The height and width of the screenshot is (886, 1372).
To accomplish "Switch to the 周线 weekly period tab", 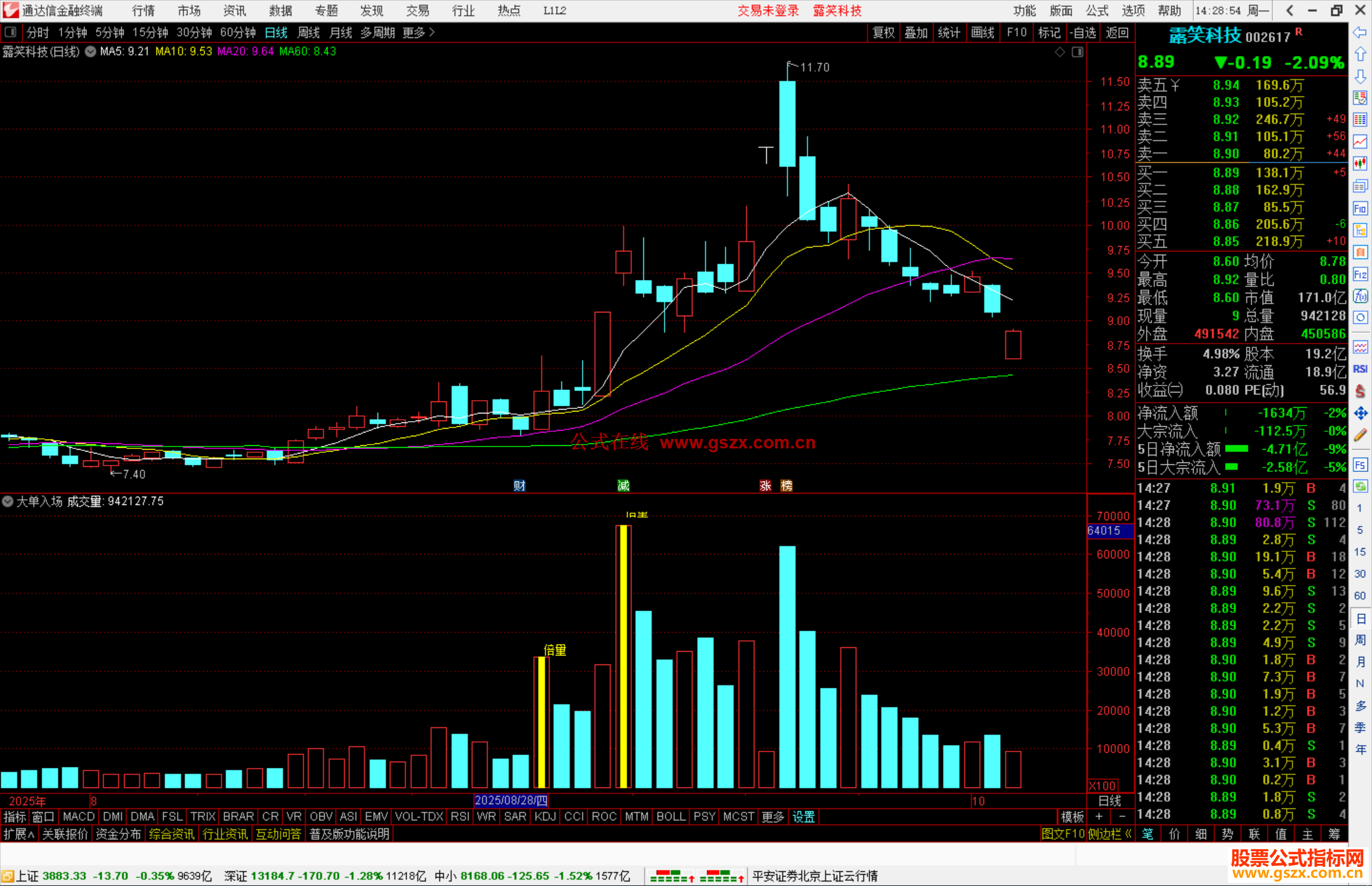I will pos(309,32).
